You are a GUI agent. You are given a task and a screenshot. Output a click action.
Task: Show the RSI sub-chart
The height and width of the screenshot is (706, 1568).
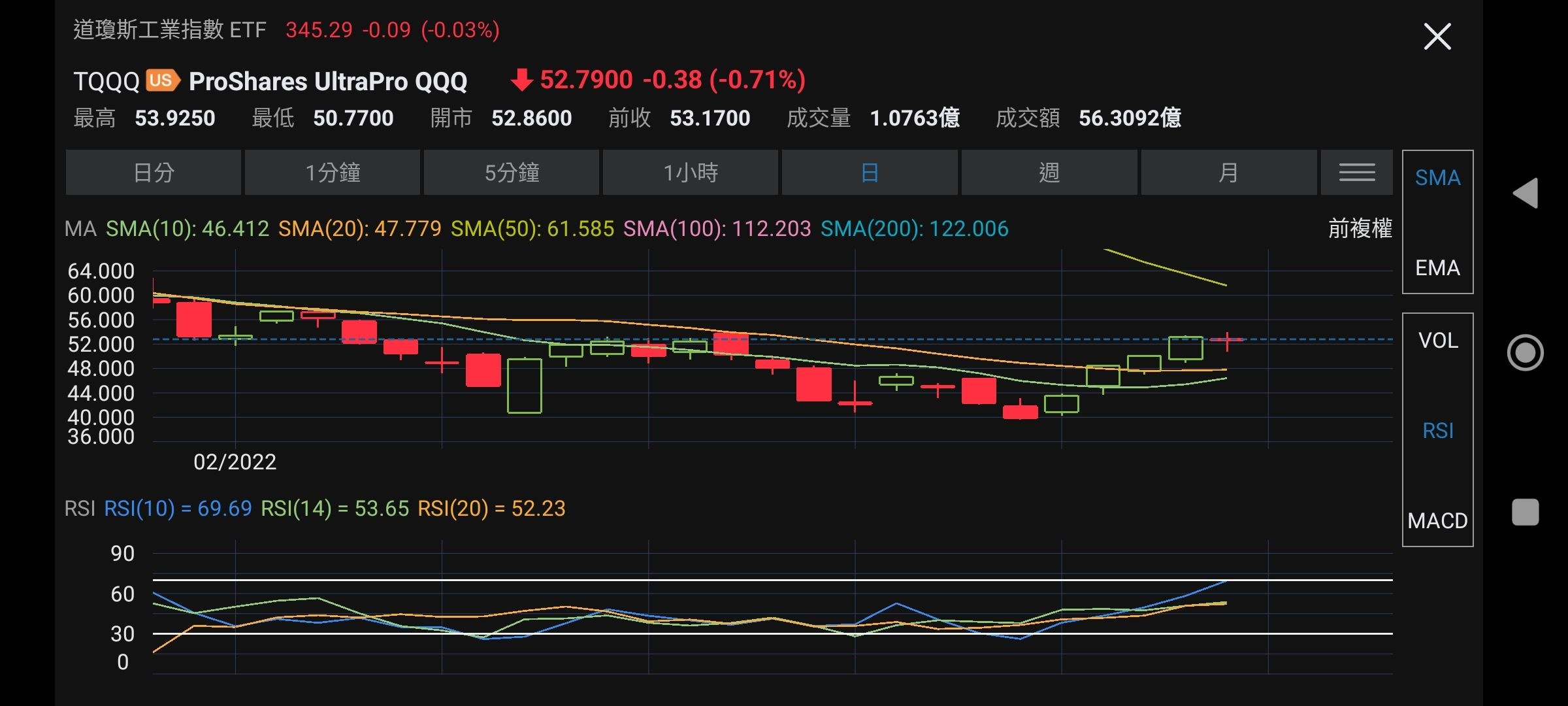[1438, 431]
